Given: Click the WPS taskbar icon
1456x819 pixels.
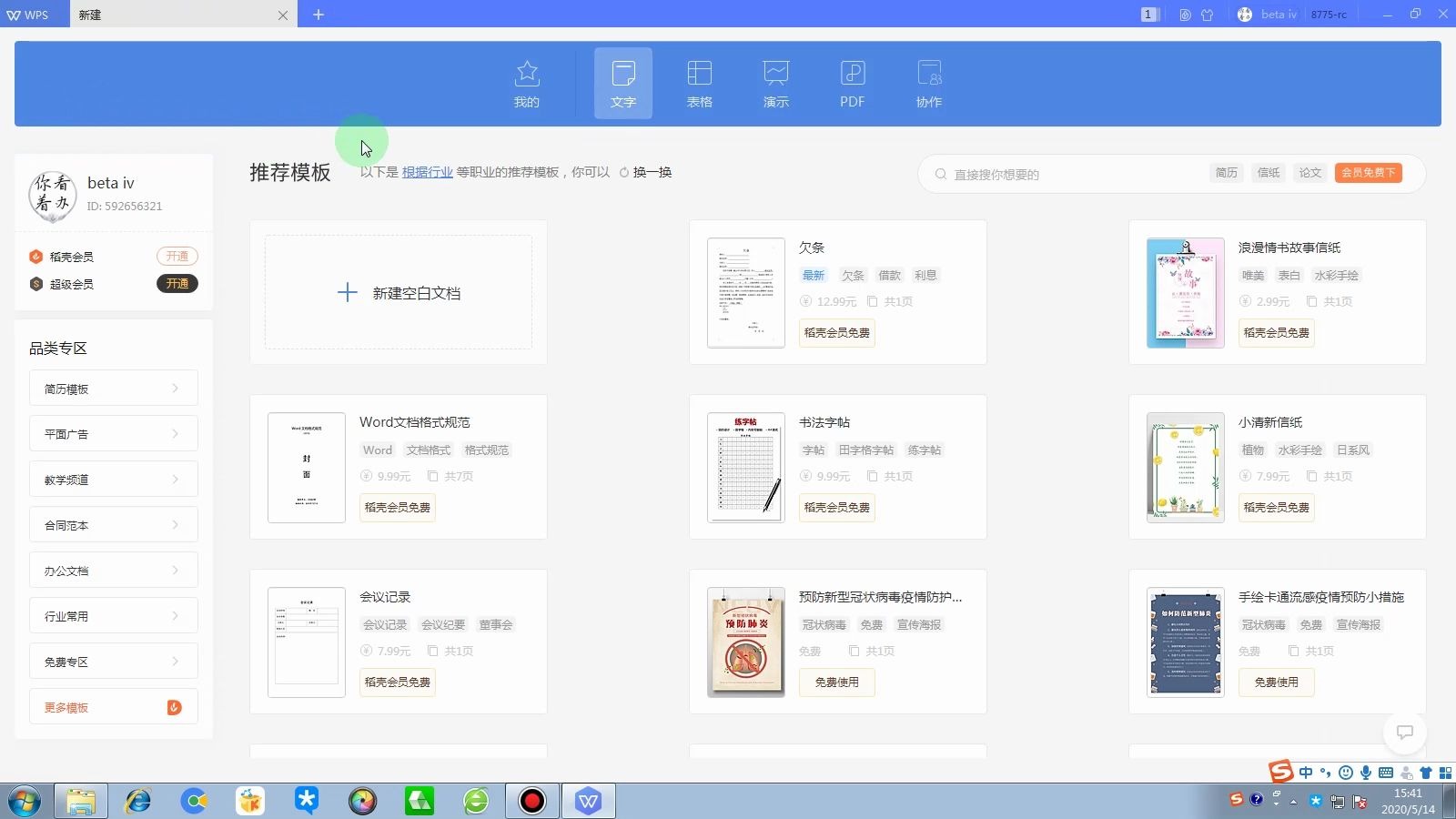Looking at the screenshot, I should click(x=589, y=802).
